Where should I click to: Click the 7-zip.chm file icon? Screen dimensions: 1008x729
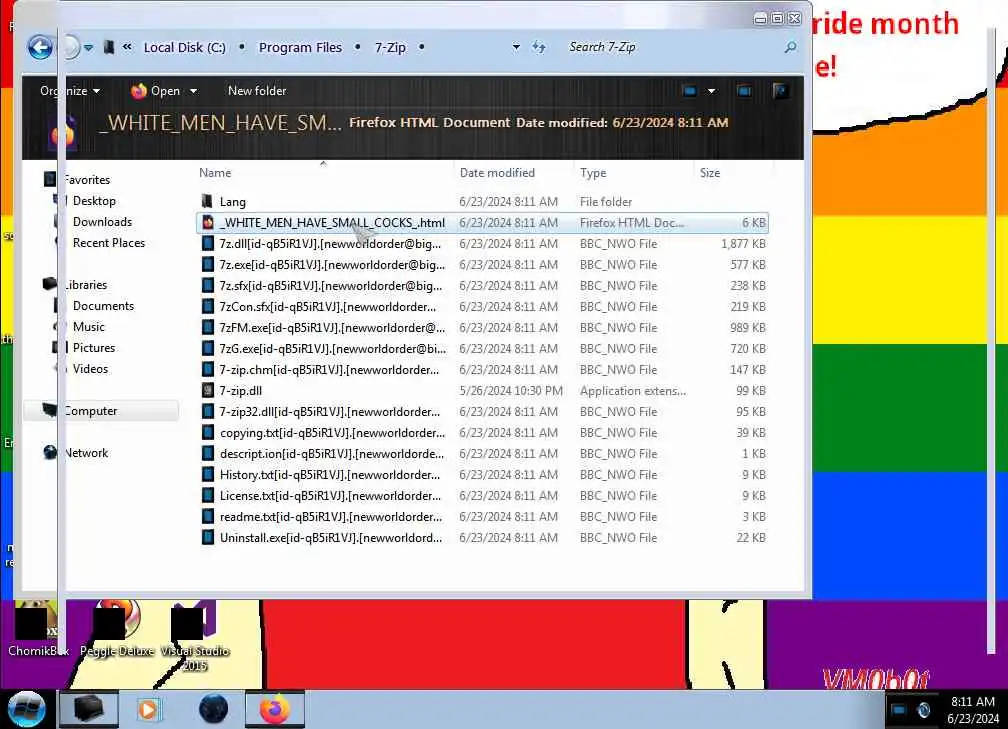tap(208, 370)
